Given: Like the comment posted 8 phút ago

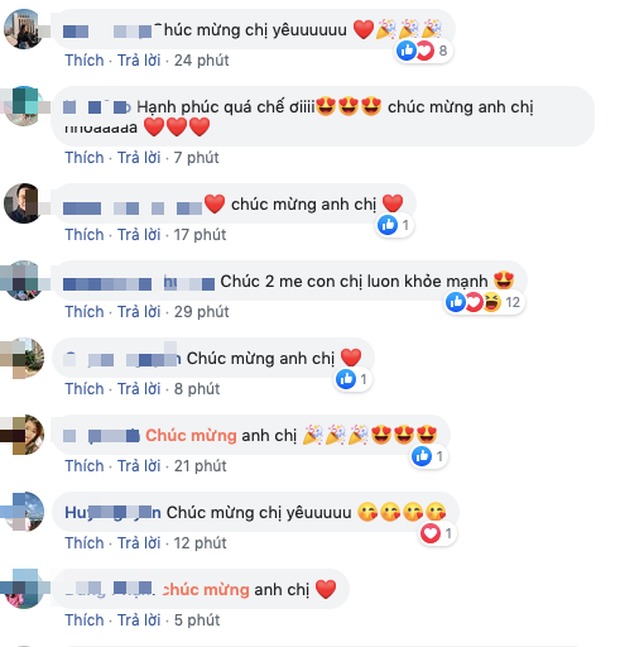Looking at the screenshot, I should 85,389.
